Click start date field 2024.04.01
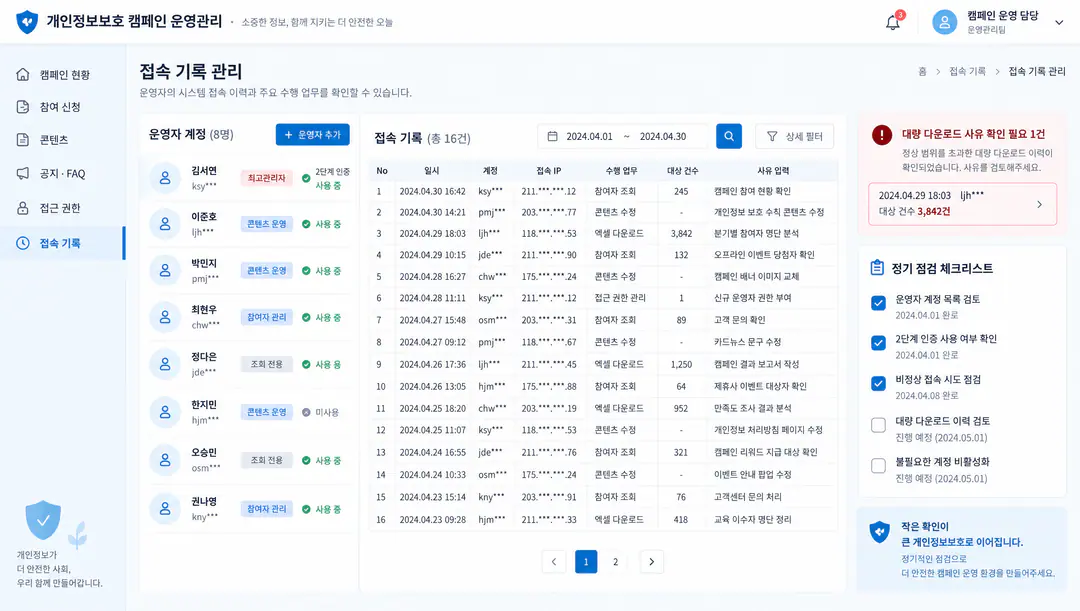 [x=590, y=136]
